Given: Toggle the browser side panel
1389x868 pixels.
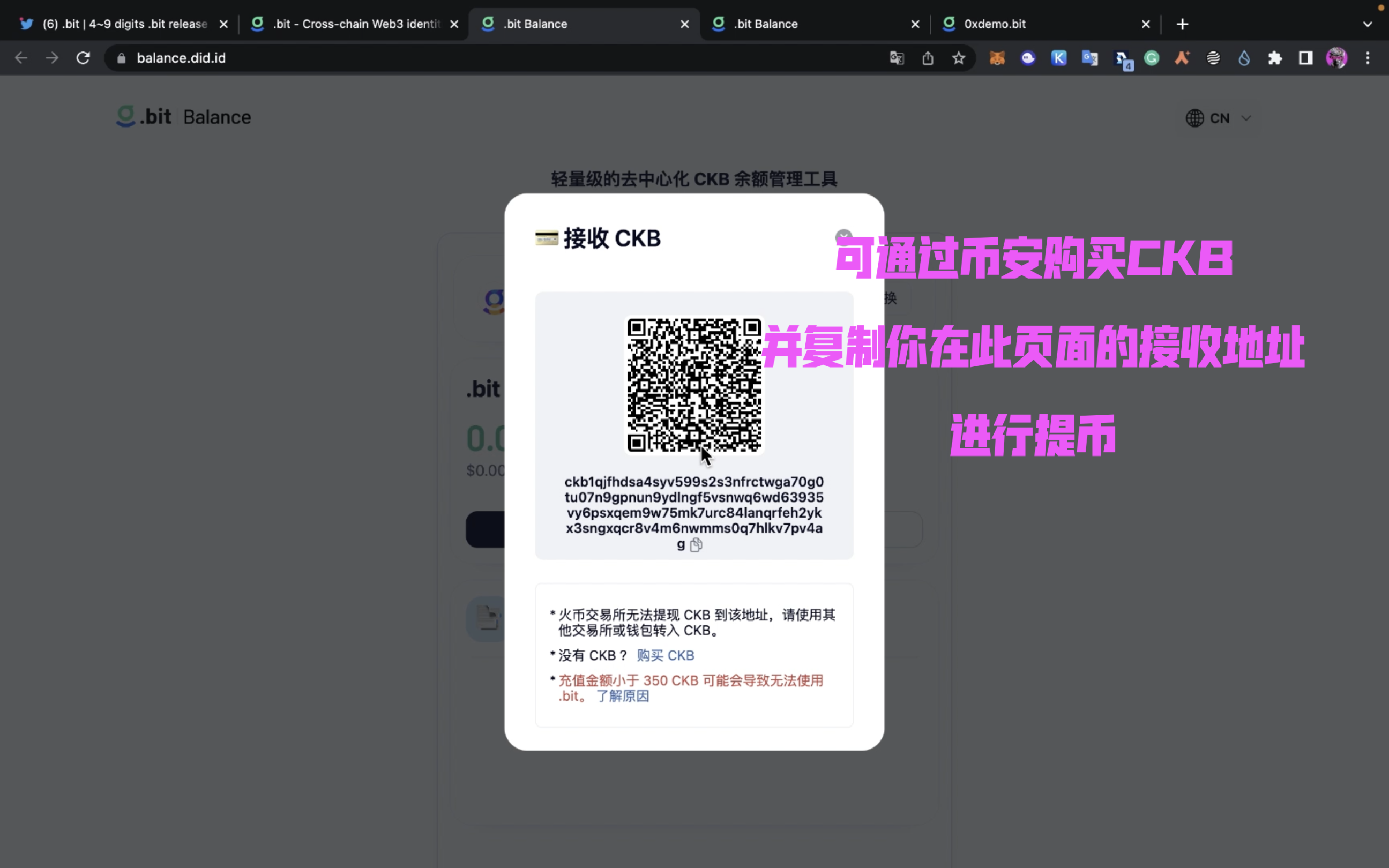Looking at the screenshot, I should tap(1306, 58).
